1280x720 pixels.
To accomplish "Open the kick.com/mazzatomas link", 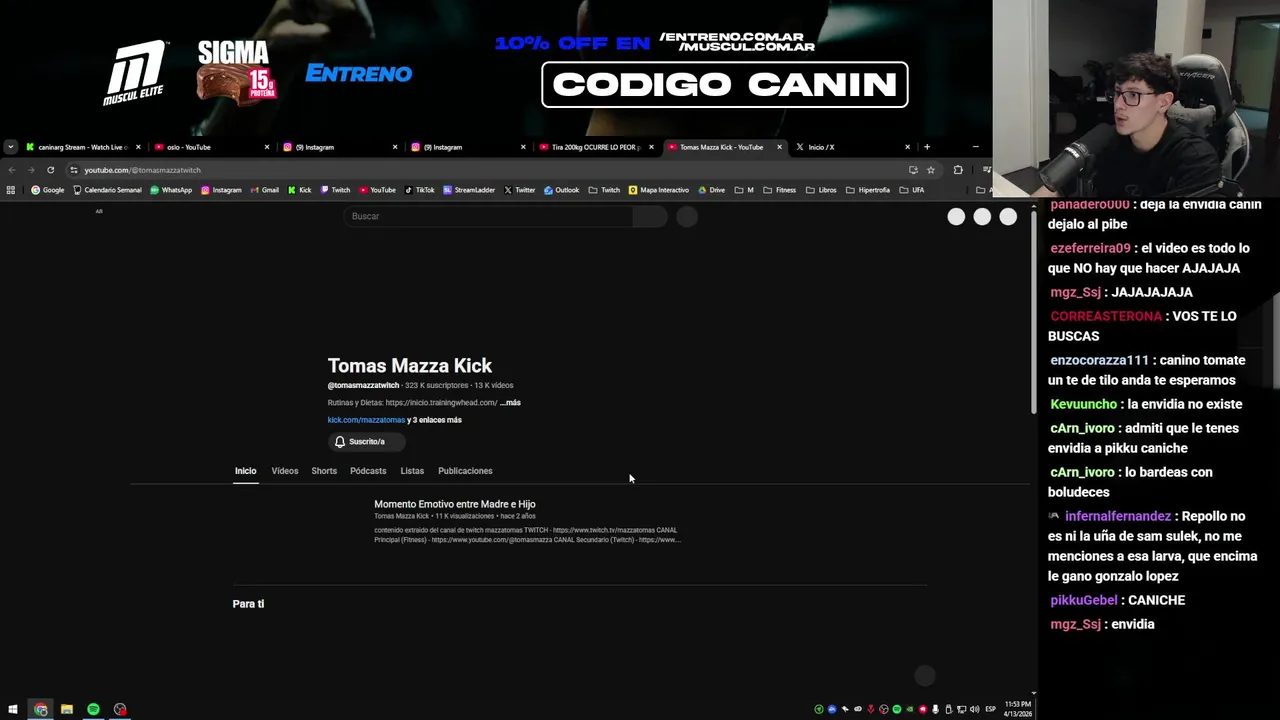I will 366,420.
